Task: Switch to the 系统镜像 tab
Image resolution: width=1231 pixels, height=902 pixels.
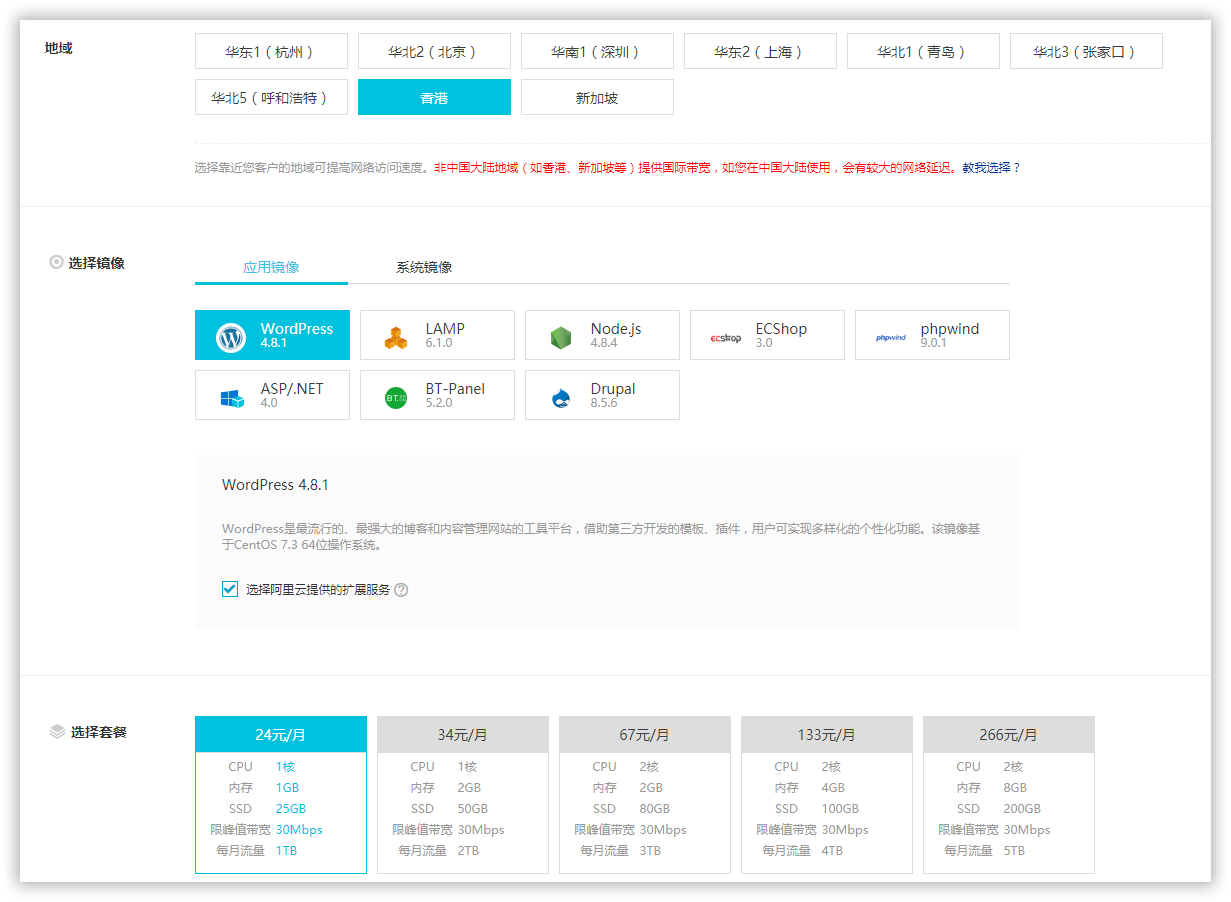Action: 424,267
